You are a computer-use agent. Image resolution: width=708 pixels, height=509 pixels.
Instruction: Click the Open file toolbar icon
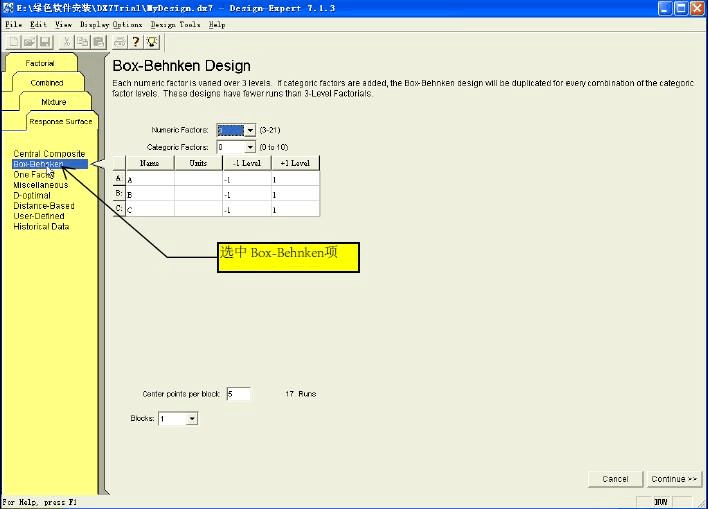click(29, 42)
